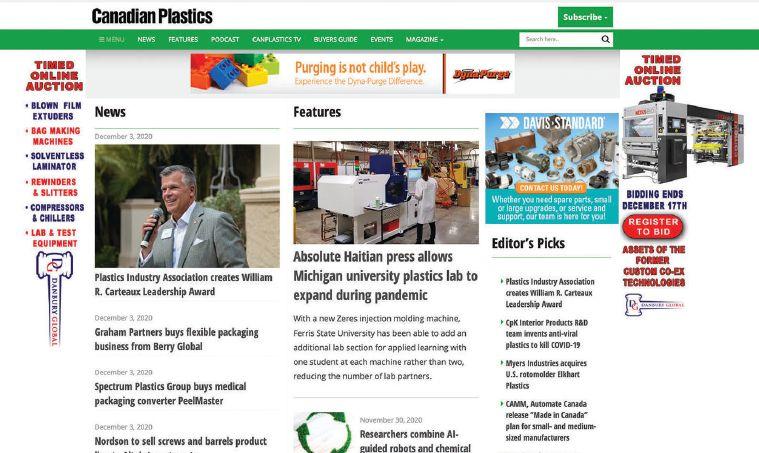Image resolution: width=759 pixels, height=453 pixels.
Task: Click the DynaPurge logo in banner
Action: point(481,74)
